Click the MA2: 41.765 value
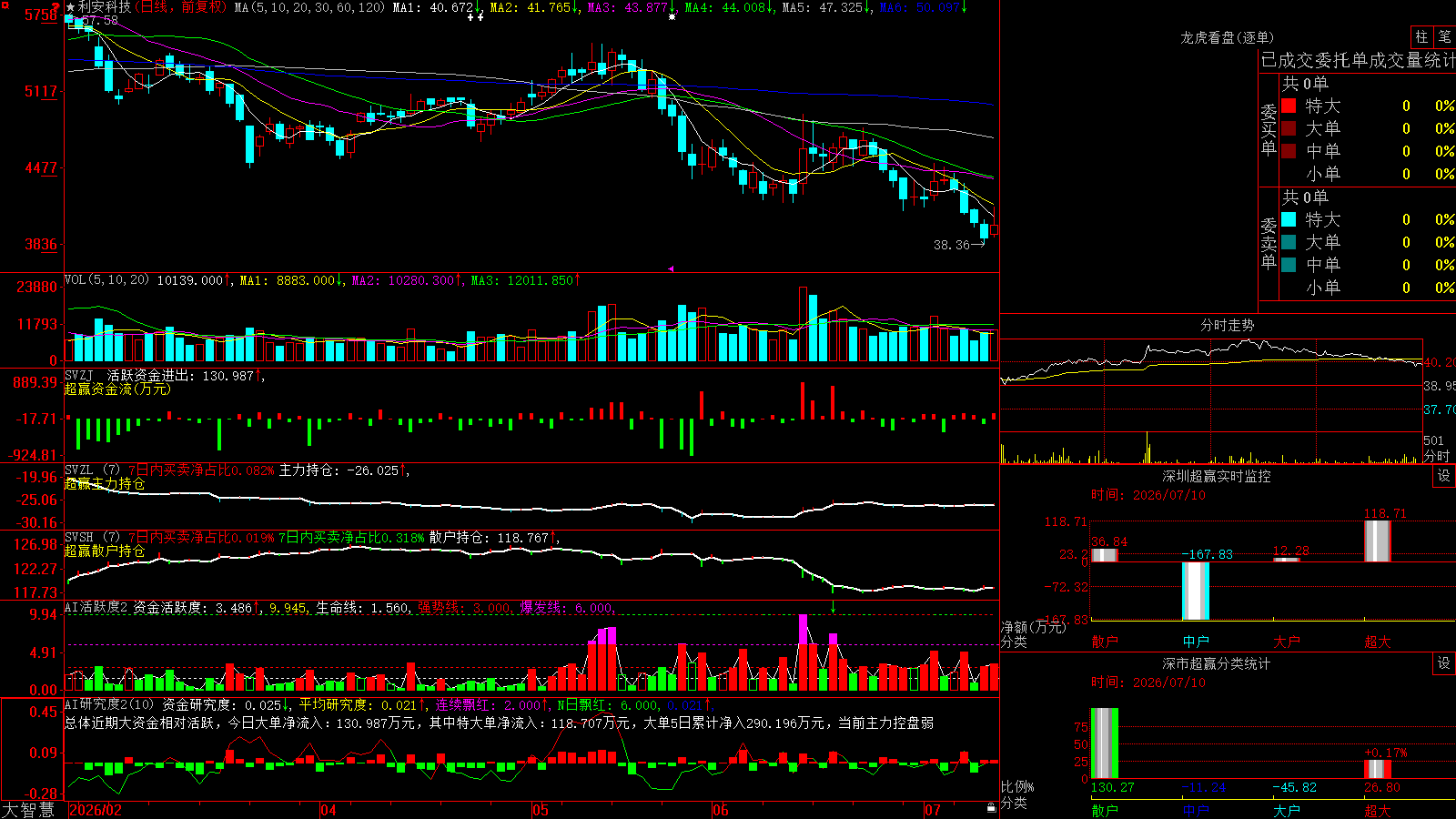The height and width of the screenshot is (819, 1456). pos(531,7)
